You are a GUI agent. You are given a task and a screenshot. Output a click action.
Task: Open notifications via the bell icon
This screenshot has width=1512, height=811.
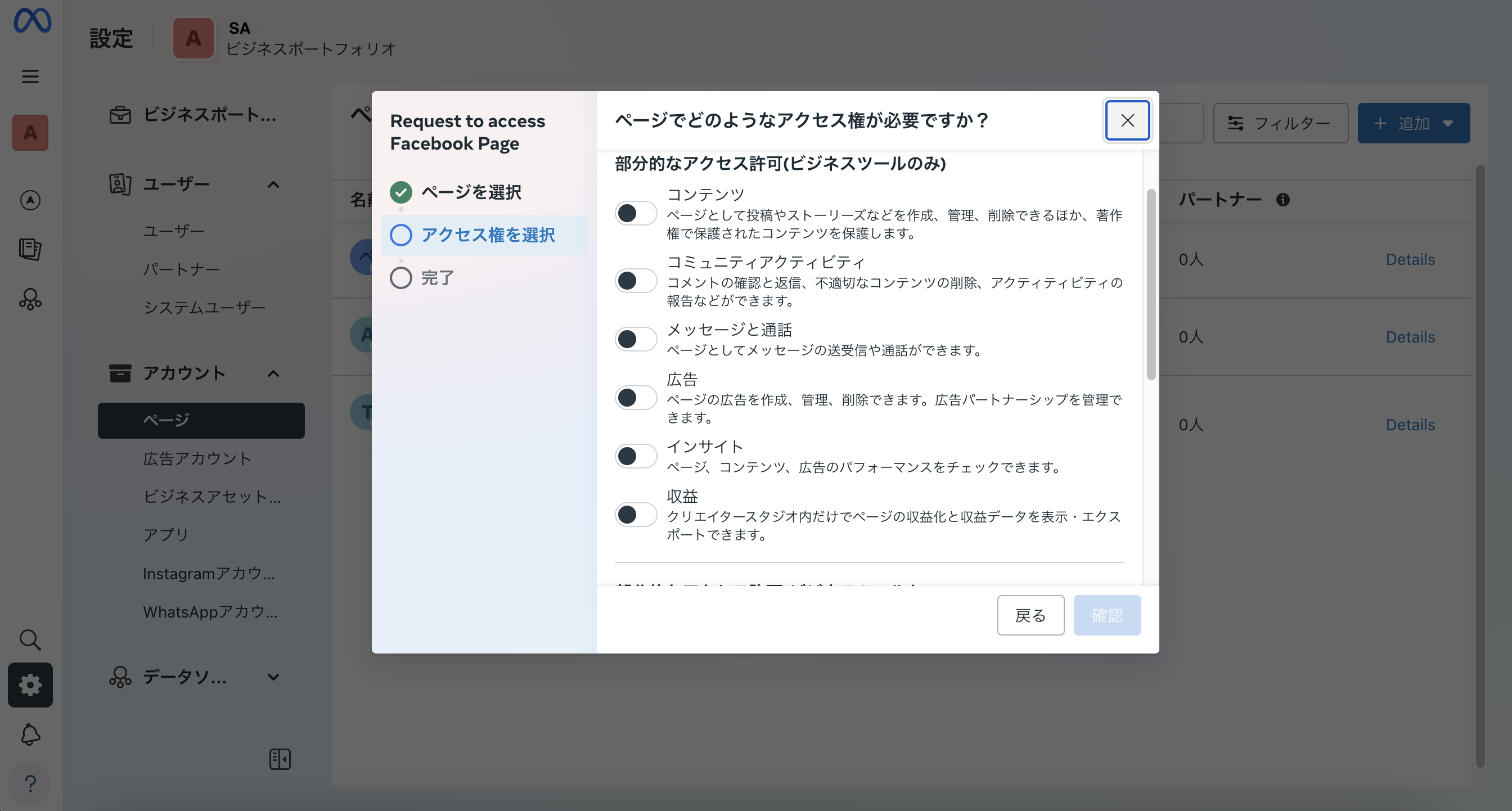pyautogui.click(x=30, y=735)
